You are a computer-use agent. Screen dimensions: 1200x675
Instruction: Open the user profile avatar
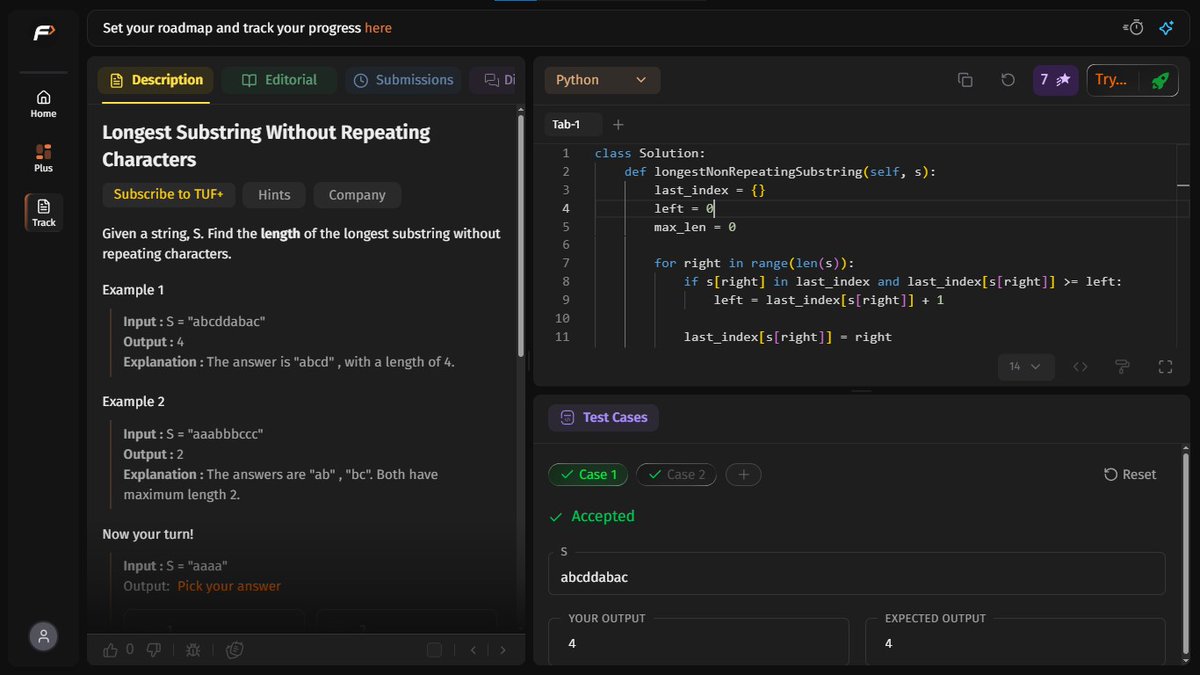(x=43, y=636)
